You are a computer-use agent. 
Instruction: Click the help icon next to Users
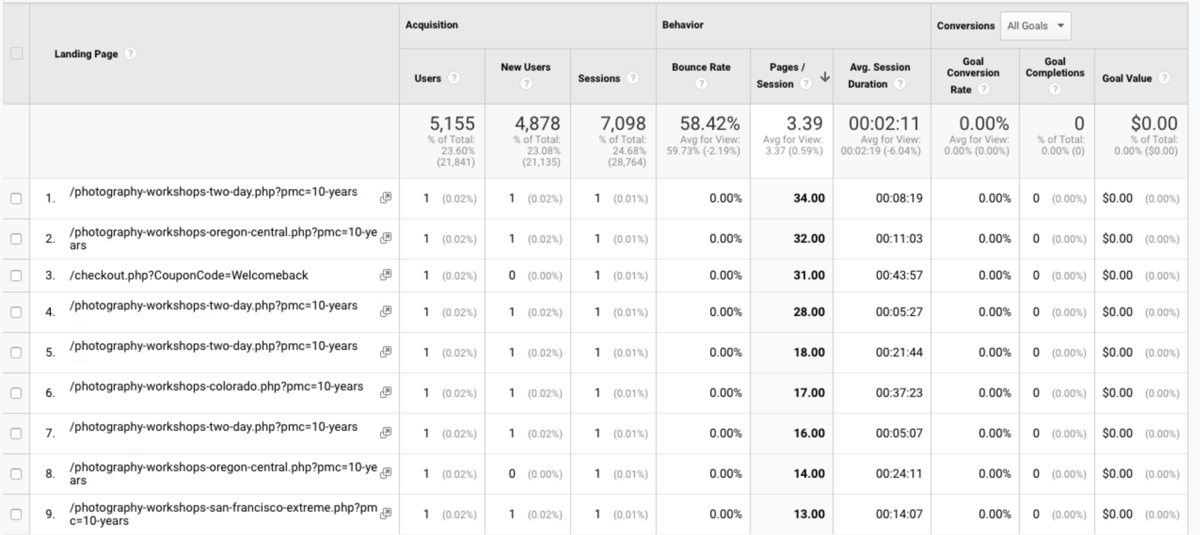coord(454,78)
